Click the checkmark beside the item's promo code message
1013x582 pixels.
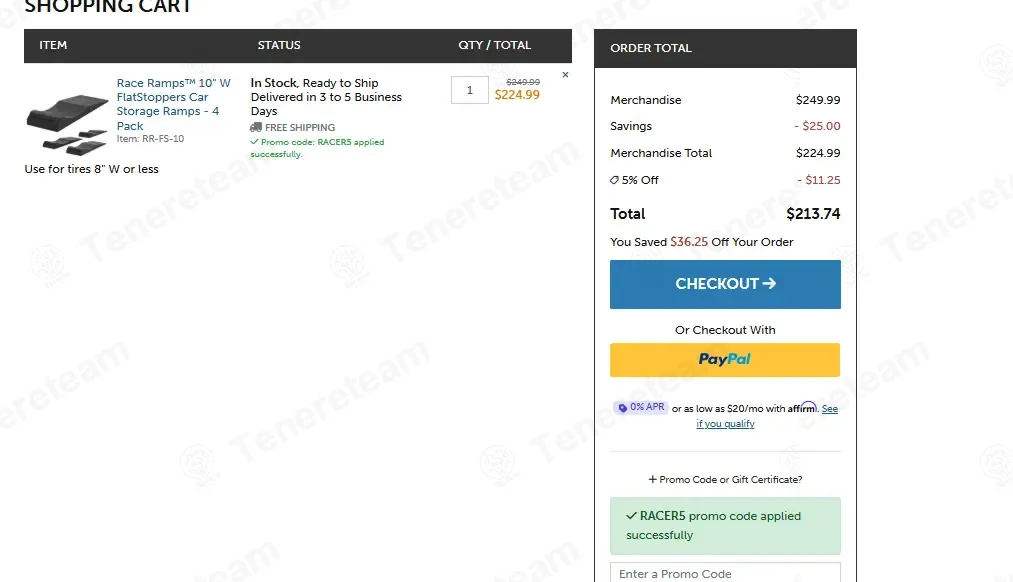click(x=255, y=142)
